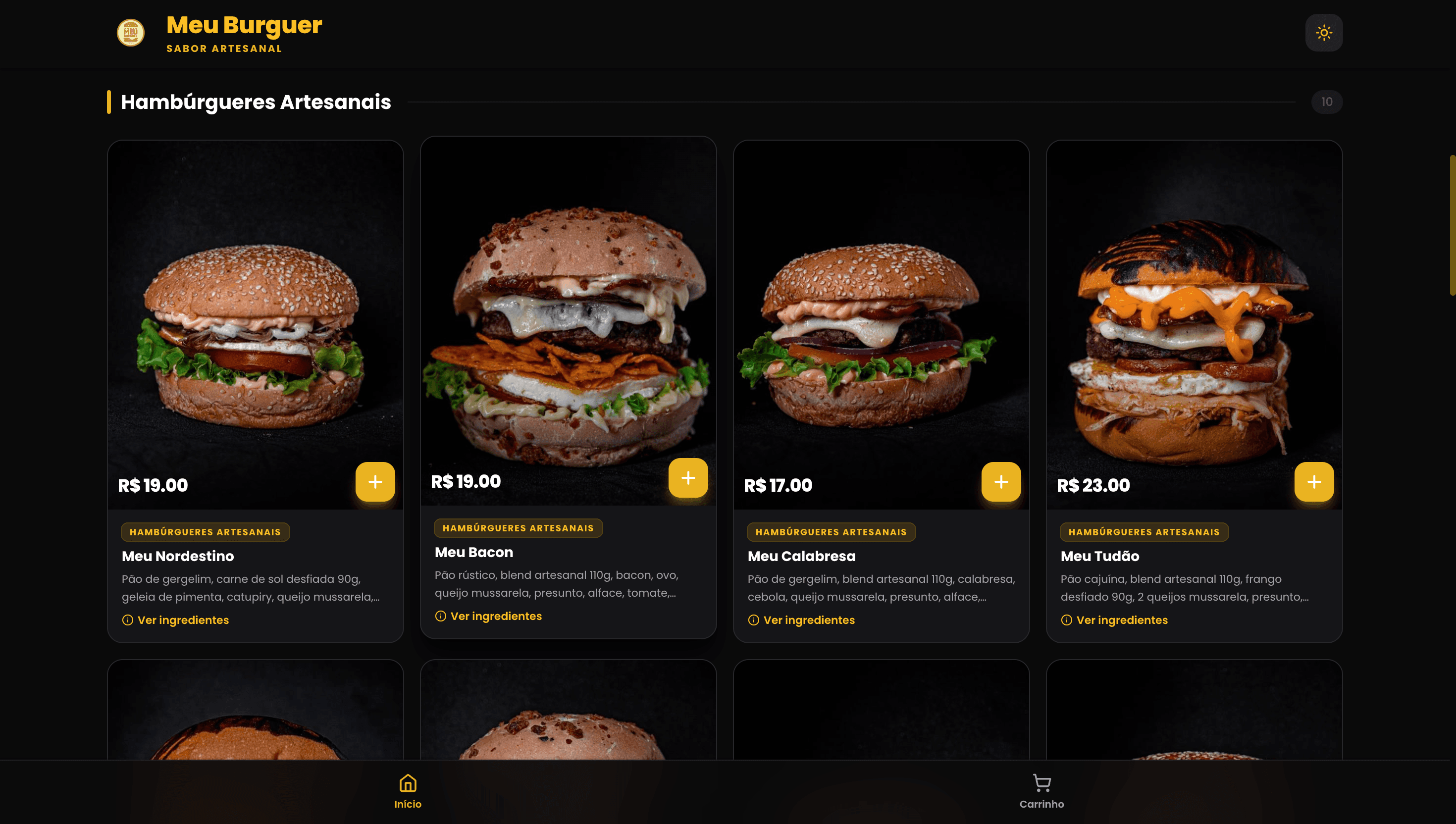Screen dimensions: 1456x824
Task: Expand Ver ingredientes for Meu Bacon
Action: point(488,616)
